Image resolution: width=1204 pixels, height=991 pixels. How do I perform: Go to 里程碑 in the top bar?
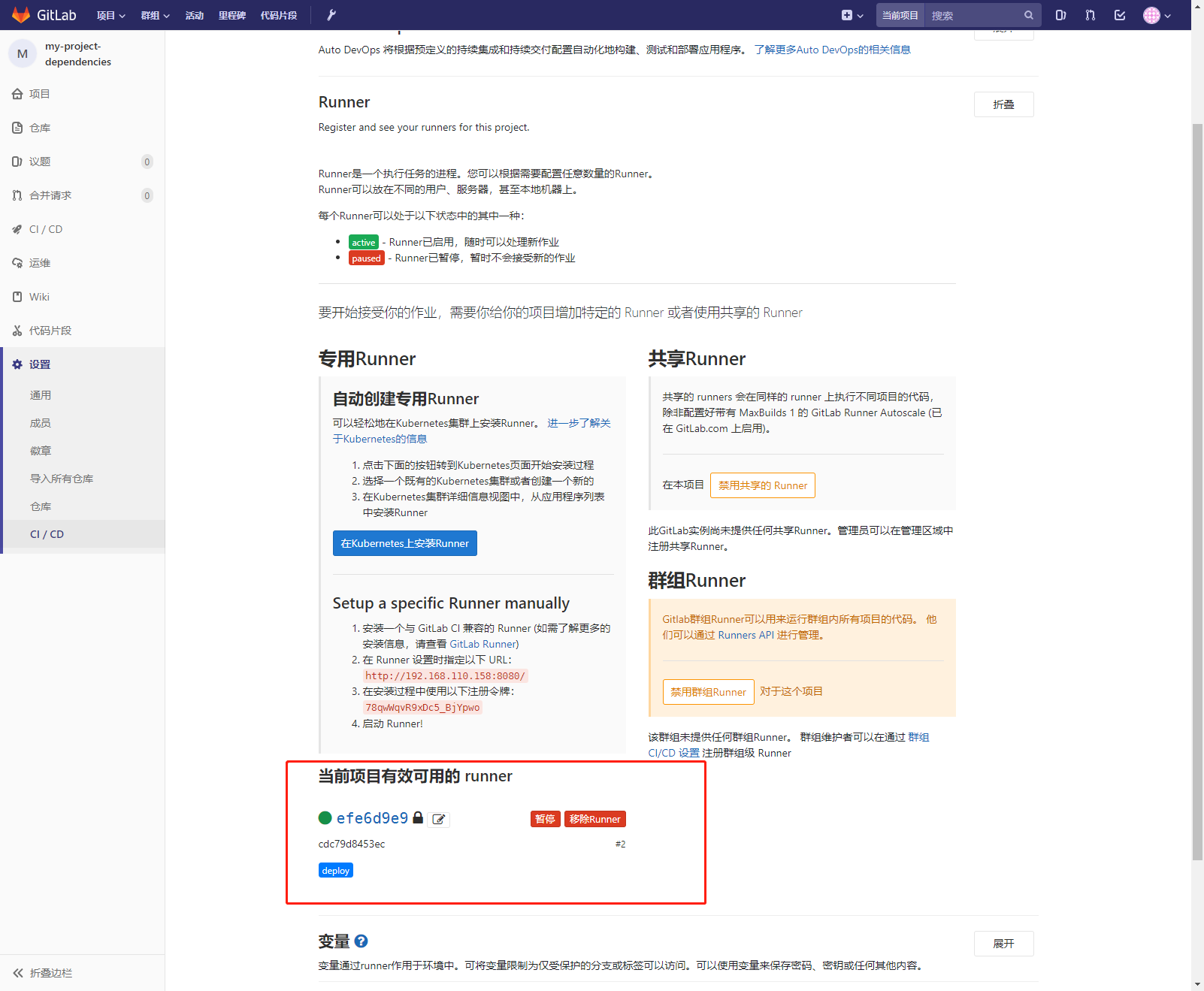tap(232, 15)
